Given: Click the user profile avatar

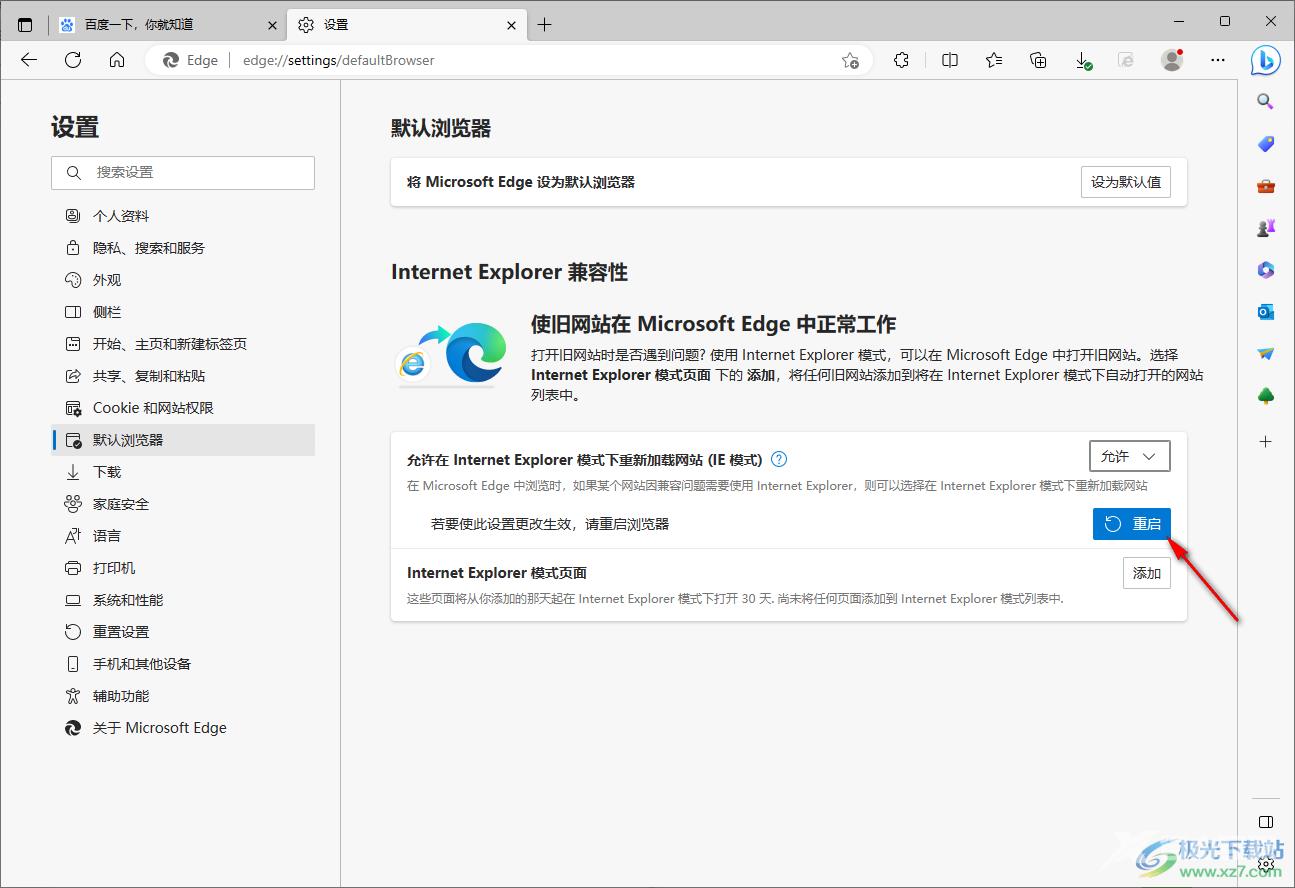Looking at the screenshot, I should (x=1172, y=60).
